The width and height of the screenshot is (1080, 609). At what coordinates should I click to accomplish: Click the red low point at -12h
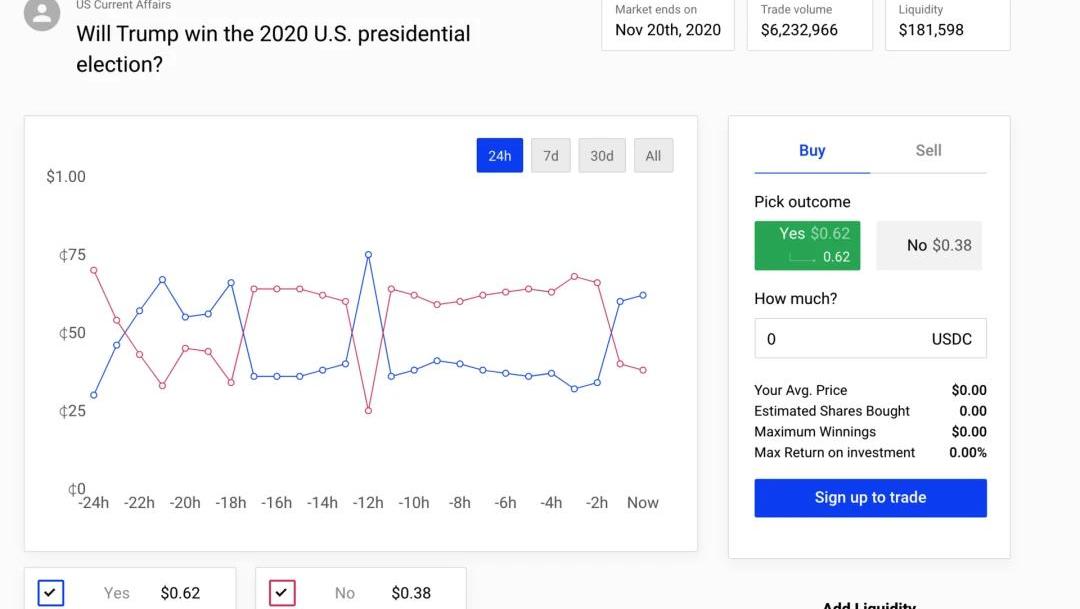pyautogui.click(x=368, y=411)
